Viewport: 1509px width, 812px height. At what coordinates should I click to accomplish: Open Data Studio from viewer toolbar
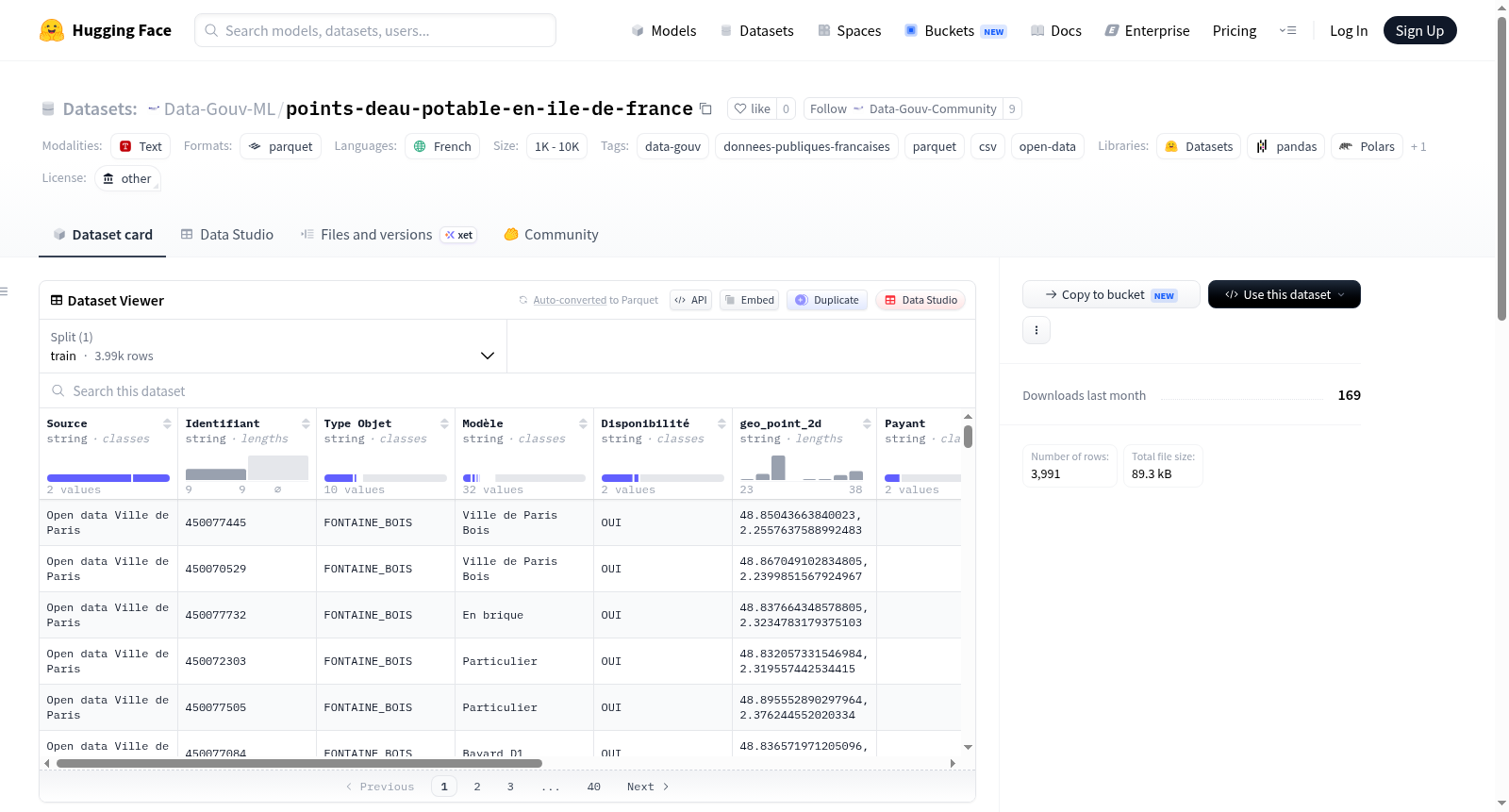pyautogui.click(x=920, y=300)
